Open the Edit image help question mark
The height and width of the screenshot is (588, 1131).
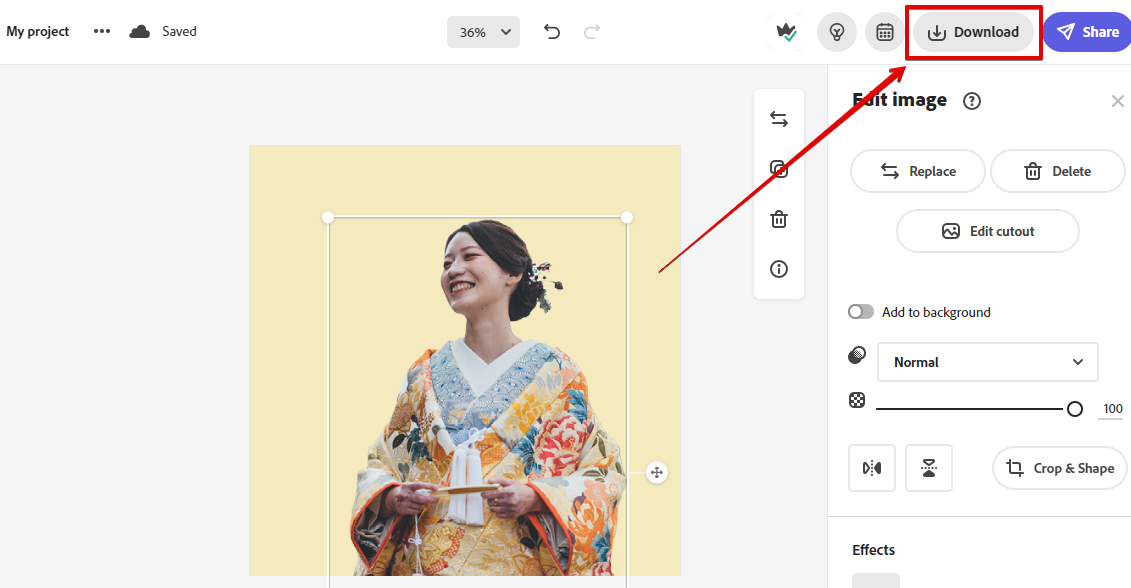pos(971,100)
